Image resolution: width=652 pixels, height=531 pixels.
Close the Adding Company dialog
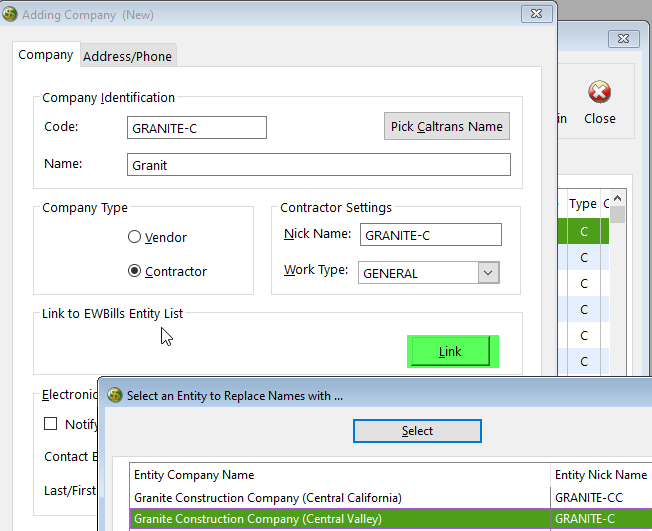536,14
